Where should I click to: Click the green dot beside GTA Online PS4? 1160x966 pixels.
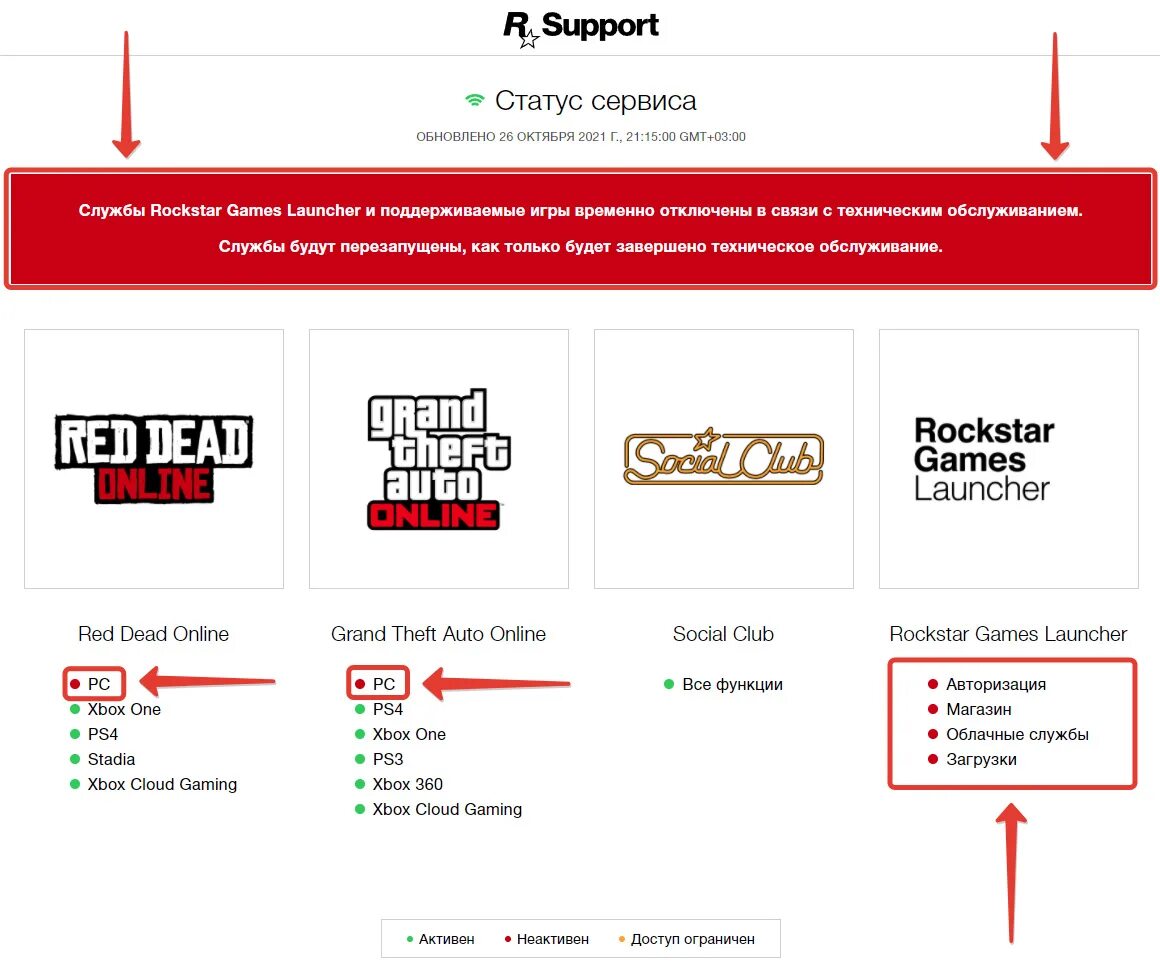tap(360, 709)
